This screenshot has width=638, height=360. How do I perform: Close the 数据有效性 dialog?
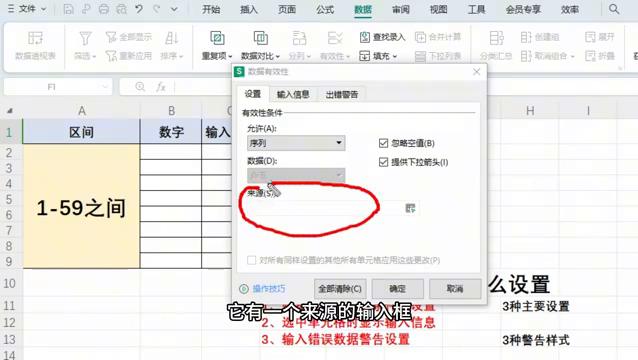coord(476,72)
